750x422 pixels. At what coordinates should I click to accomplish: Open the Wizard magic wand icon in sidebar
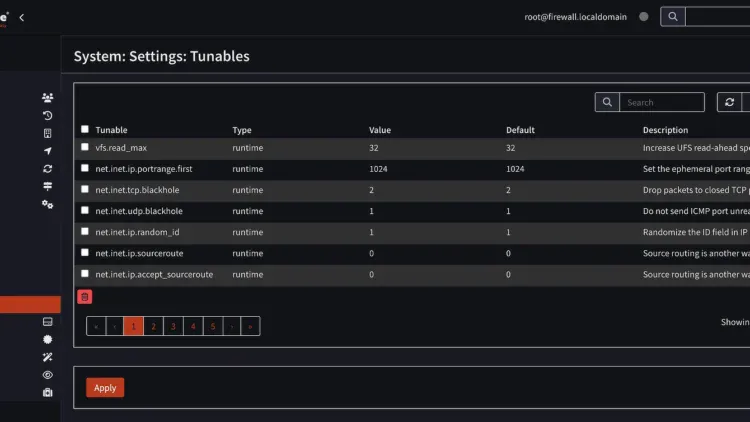click(x=47, y=357)
